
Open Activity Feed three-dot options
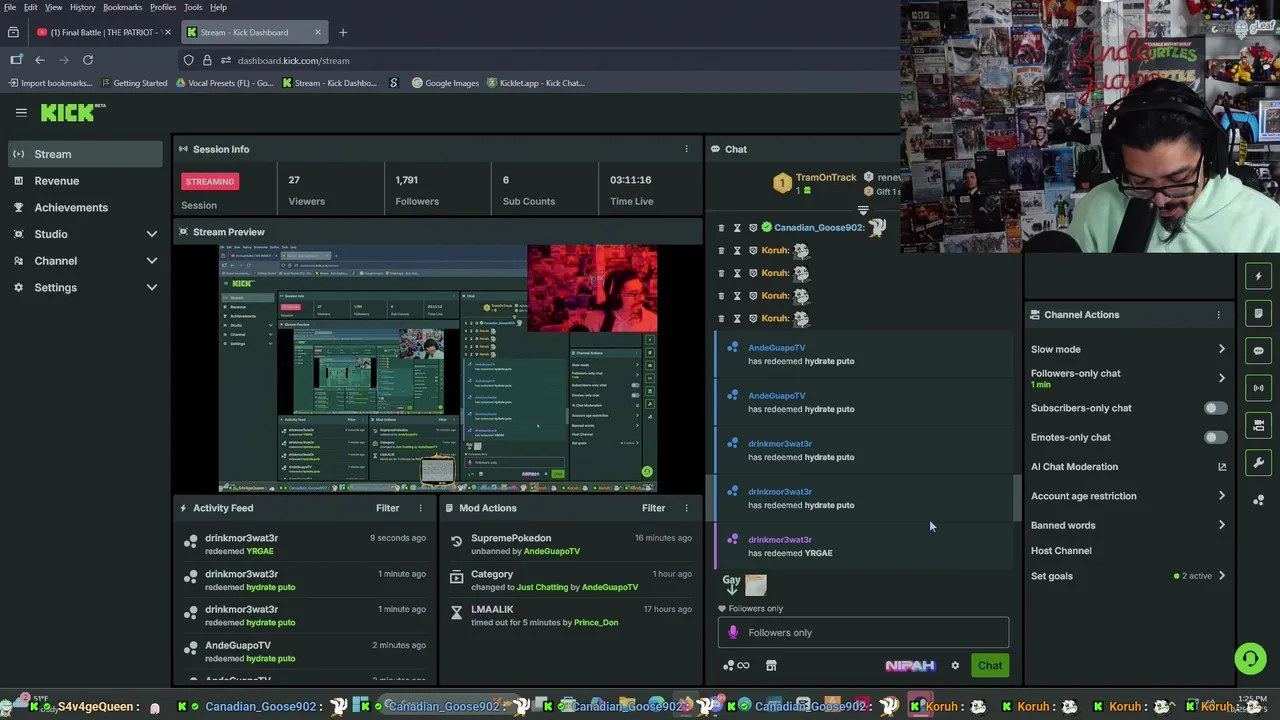point(420,508)
